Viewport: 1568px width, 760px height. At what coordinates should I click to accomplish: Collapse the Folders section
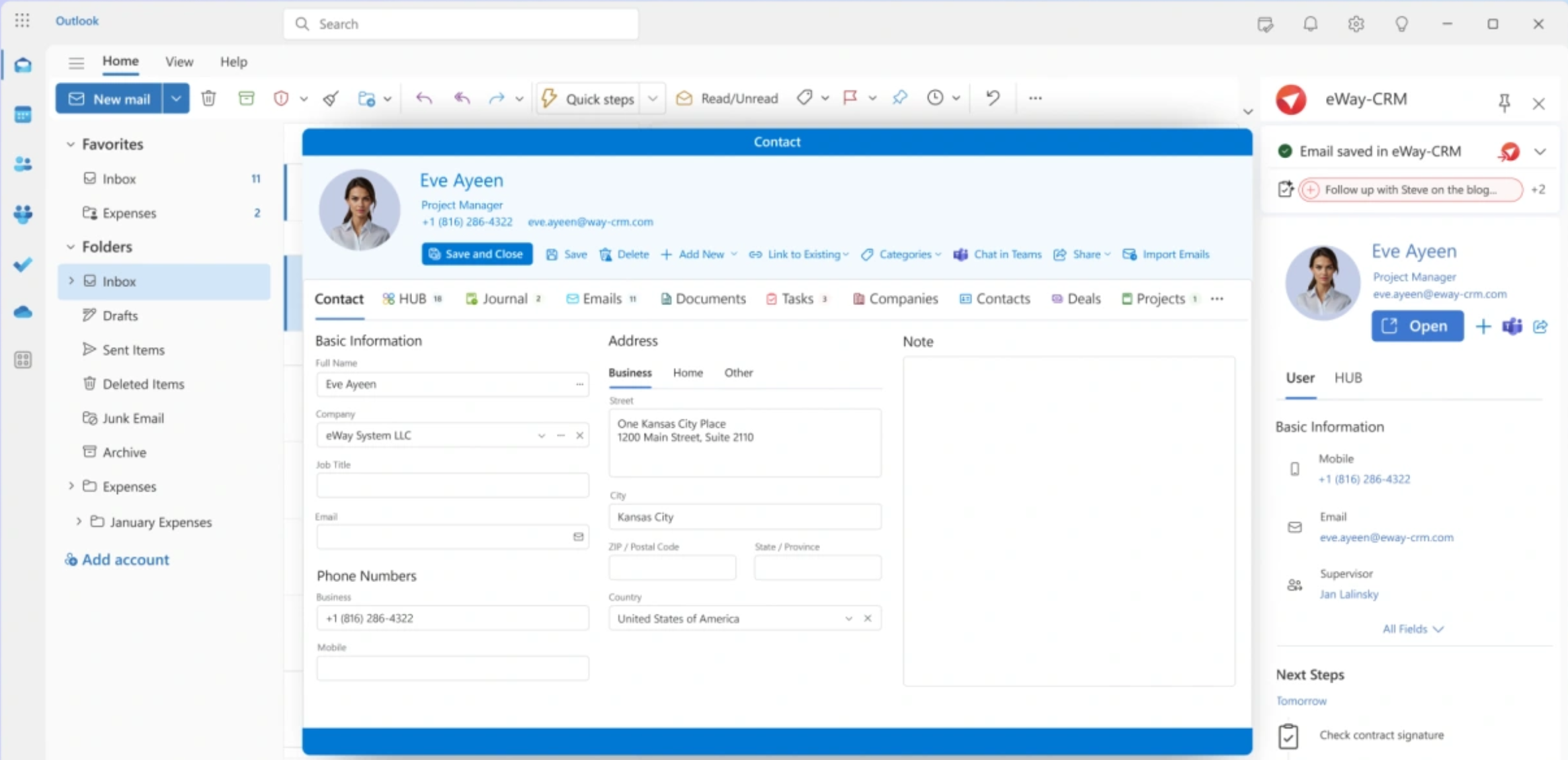click(70, 247)
